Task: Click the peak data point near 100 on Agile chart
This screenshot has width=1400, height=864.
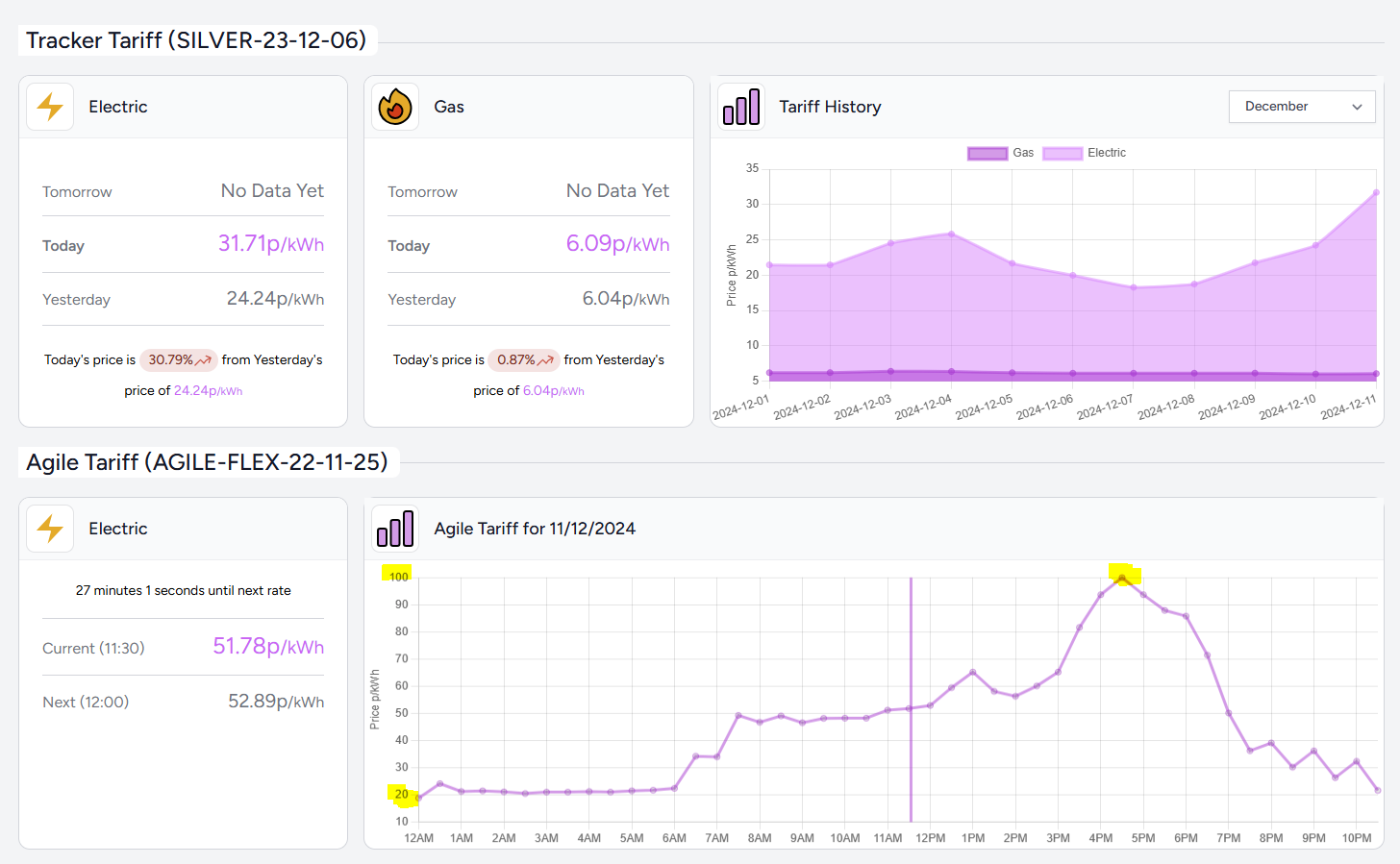Action: (1122, 578)
